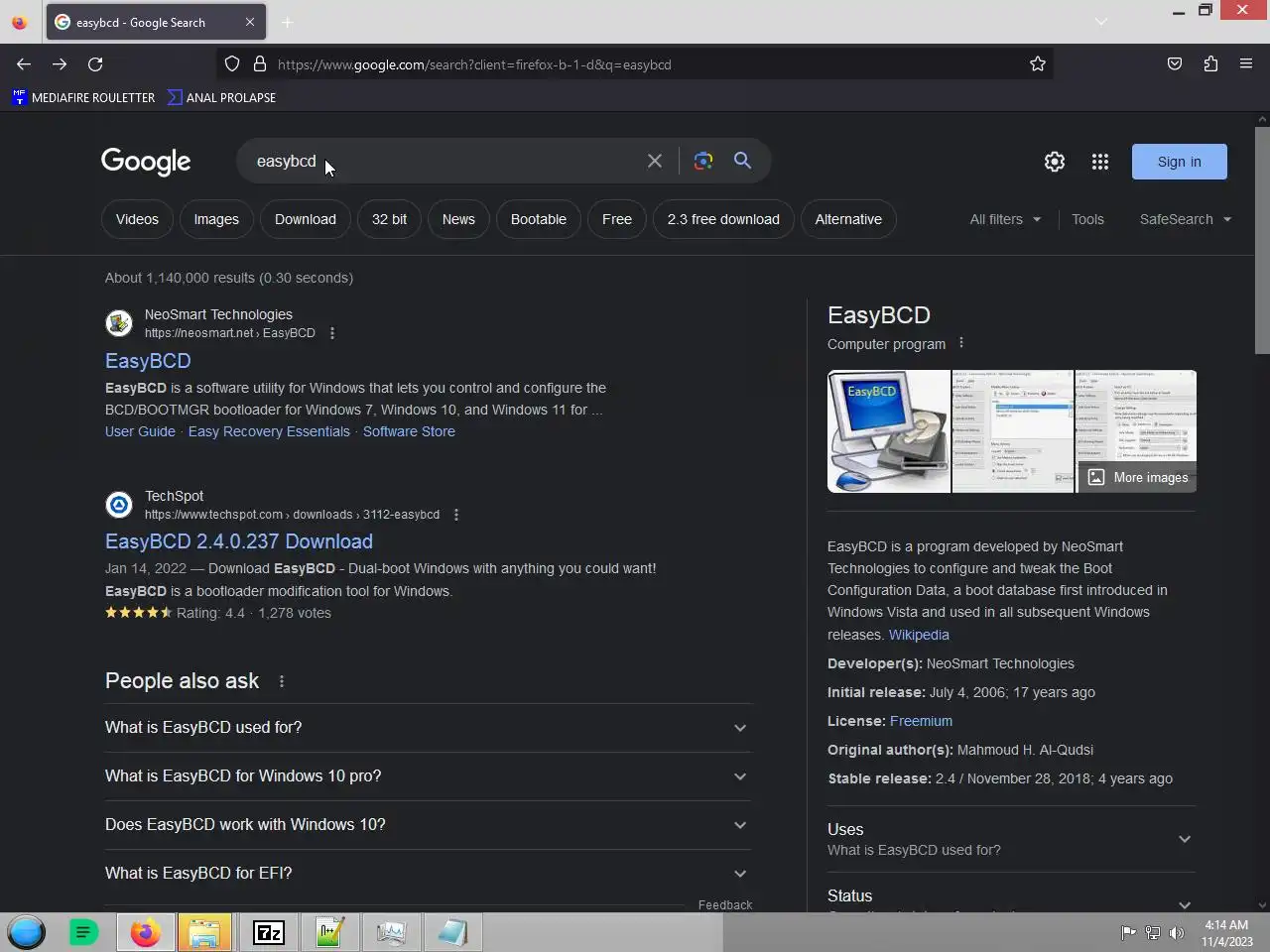Open options for TechSpot result
Screen dimensions: 1270x952
[x=456, y=515]
